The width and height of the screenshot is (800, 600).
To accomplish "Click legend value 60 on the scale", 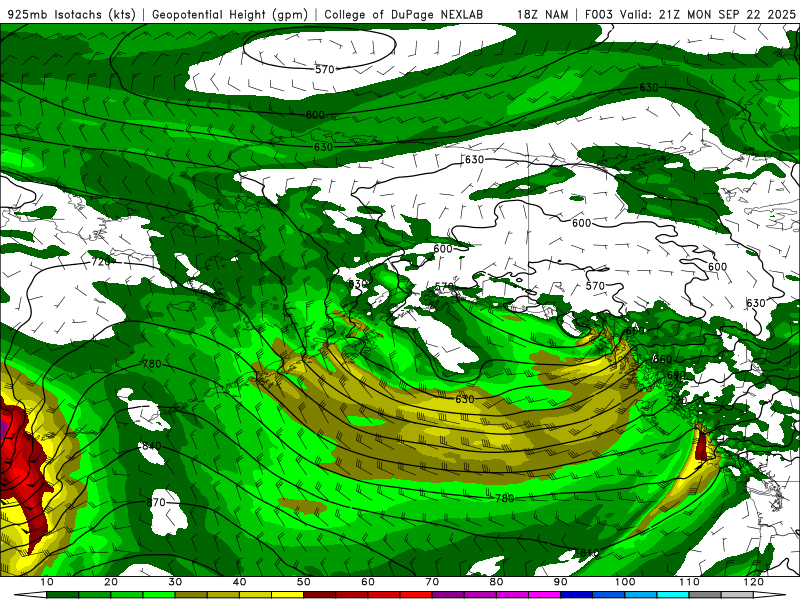I will (368, 582).
